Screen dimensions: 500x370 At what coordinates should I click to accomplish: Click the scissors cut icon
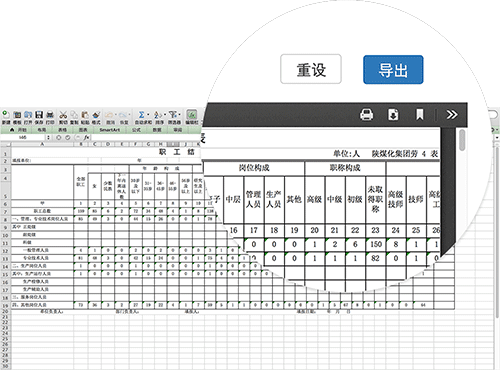(x=63, y=115)
